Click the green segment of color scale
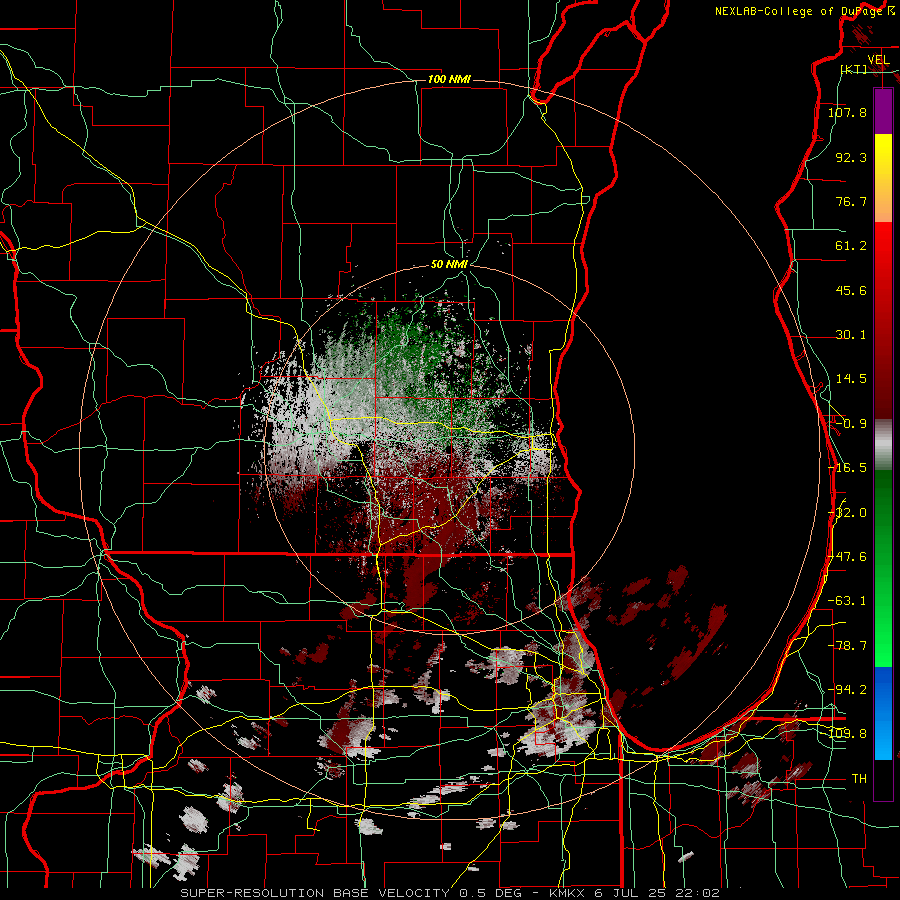 click(x=883, y=568)
